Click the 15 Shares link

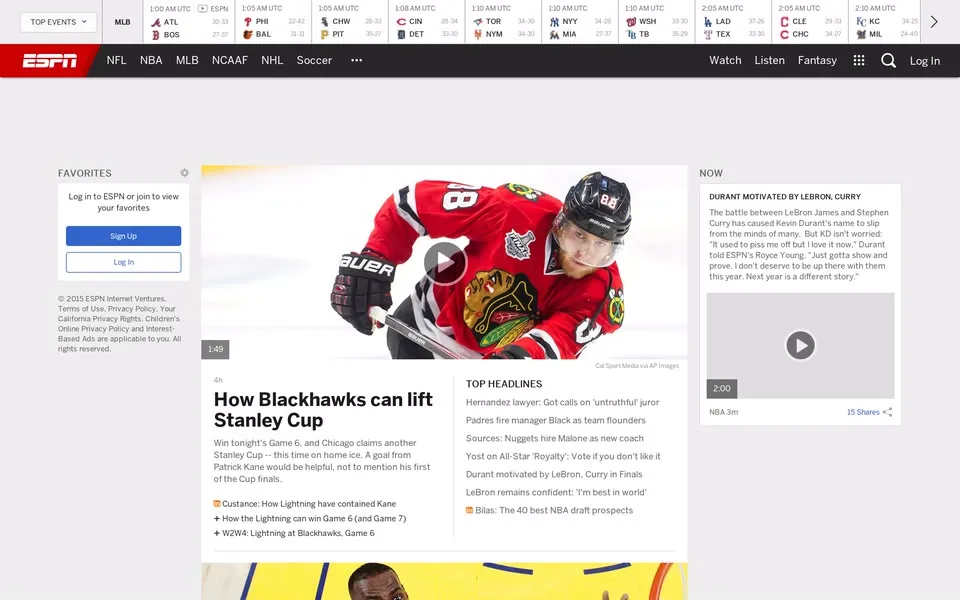coord(863,412)
